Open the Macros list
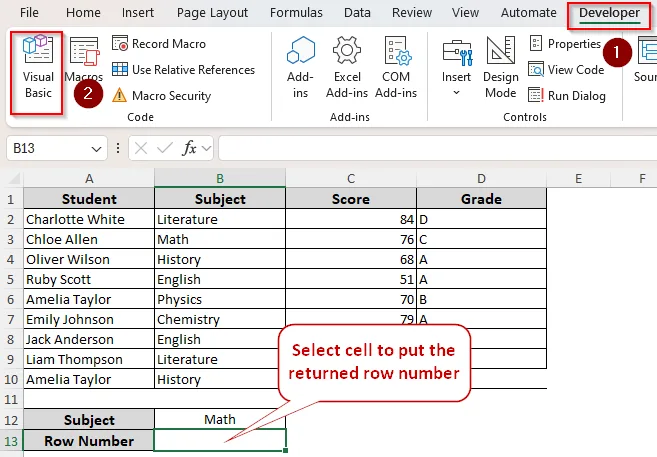 (x=84, y=60)
